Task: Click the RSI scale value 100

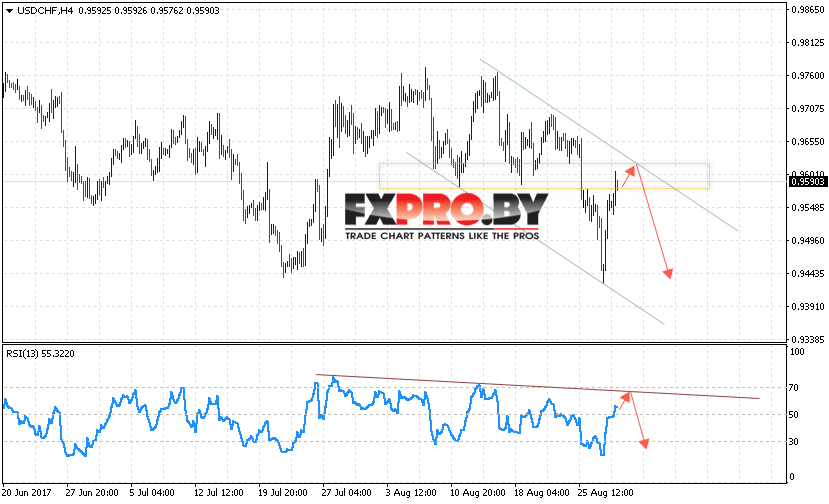Action: 796,352
